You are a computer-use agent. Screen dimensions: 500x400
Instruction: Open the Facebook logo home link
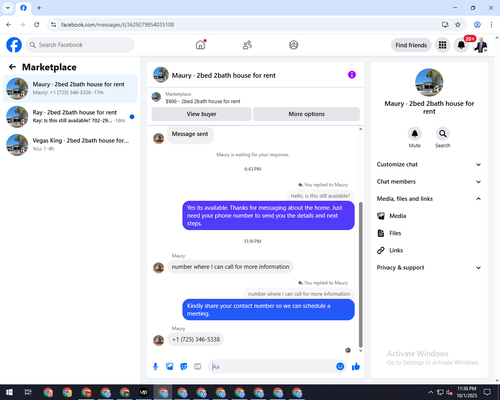point(14,45)
